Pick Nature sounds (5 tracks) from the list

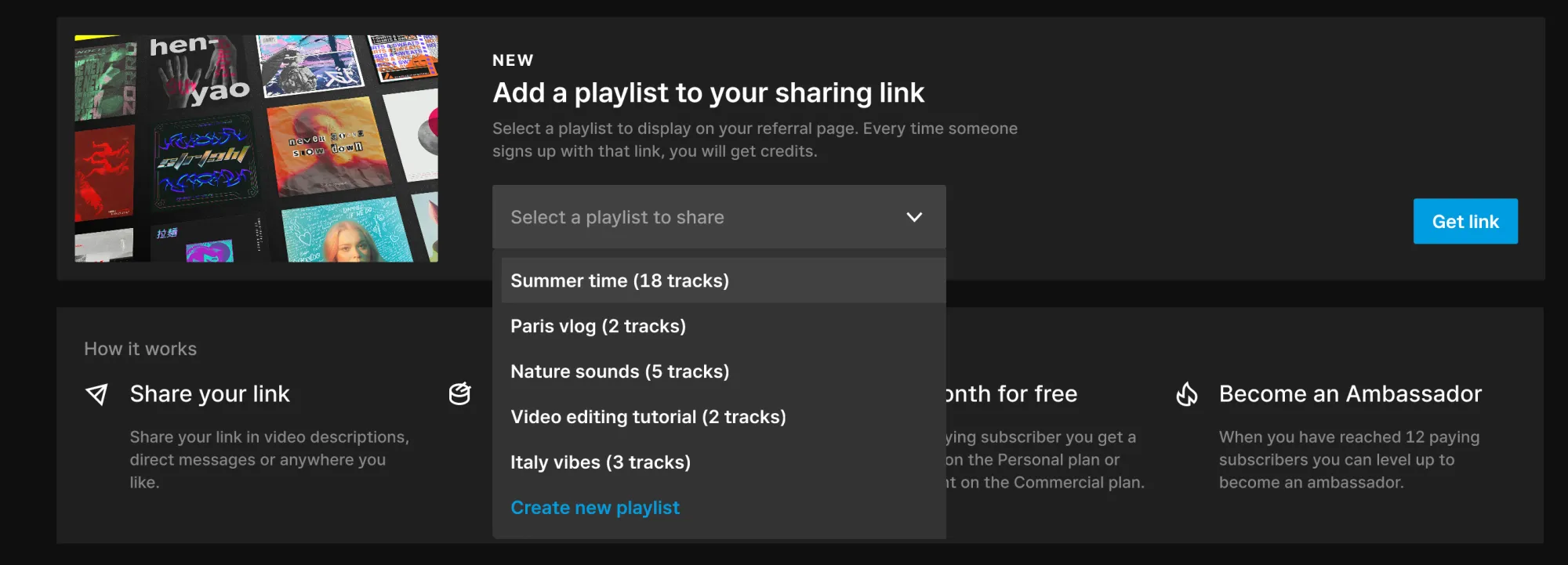(619, 371)
